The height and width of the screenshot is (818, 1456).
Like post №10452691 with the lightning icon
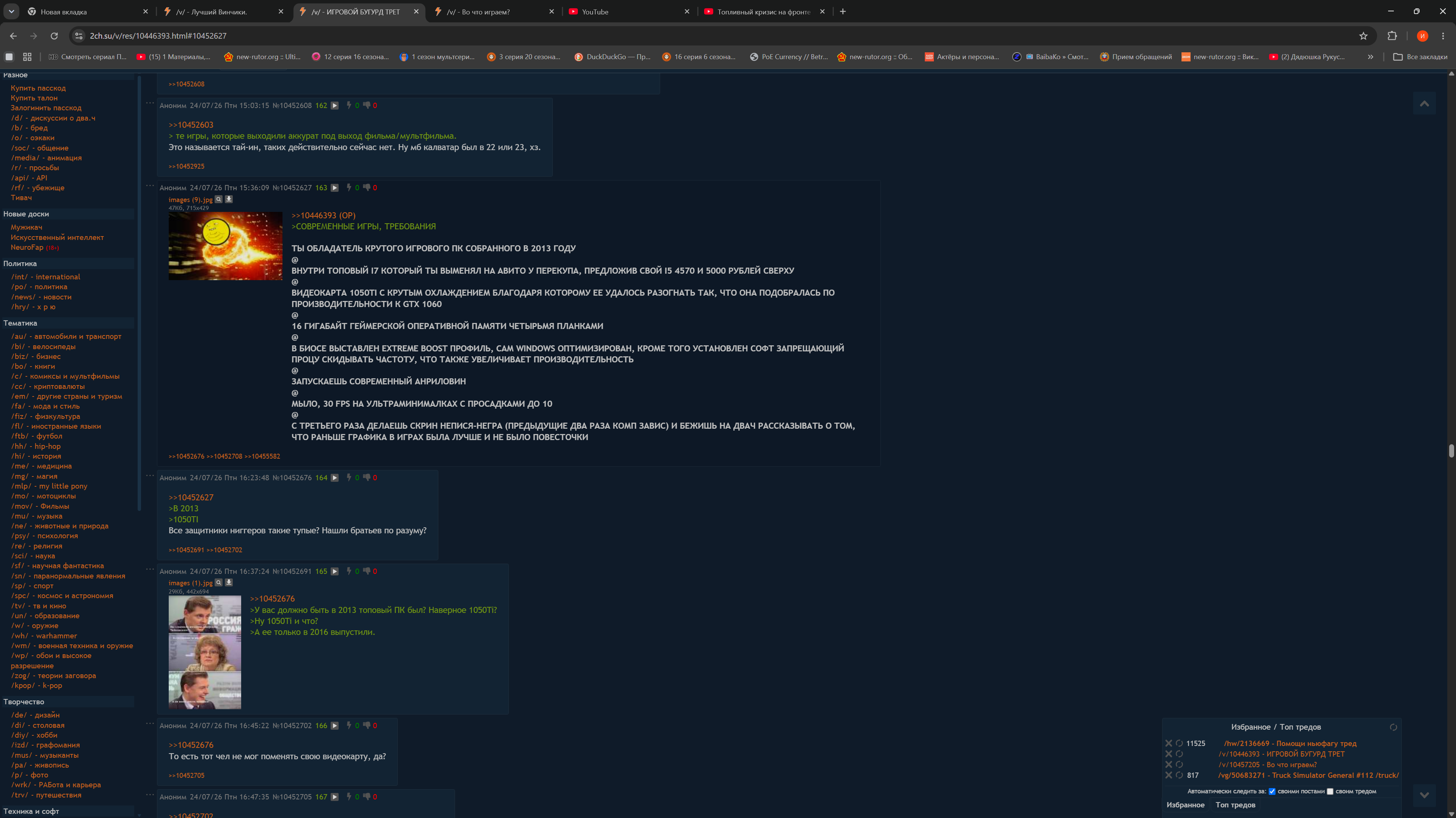(x=349, y=571)
